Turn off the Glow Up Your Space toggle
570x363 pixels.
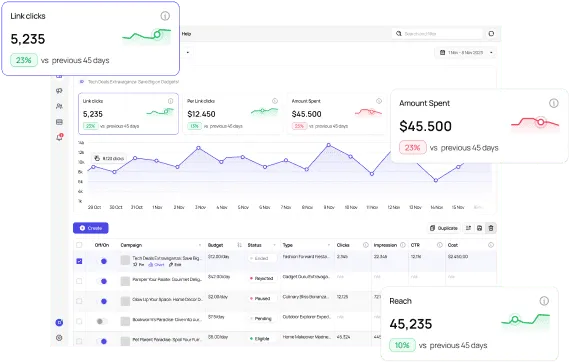[102, 301]
